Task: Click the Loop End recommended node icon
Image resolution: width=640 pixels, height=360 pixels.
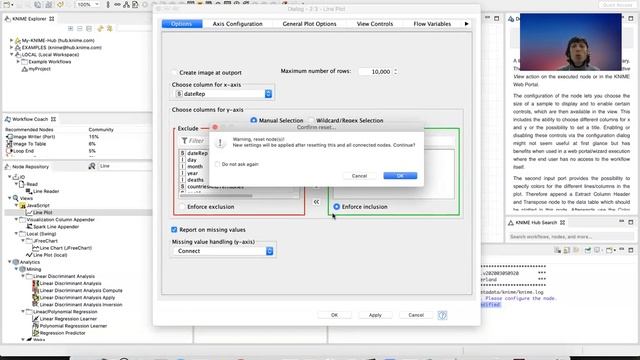Action: coord(9,151)
